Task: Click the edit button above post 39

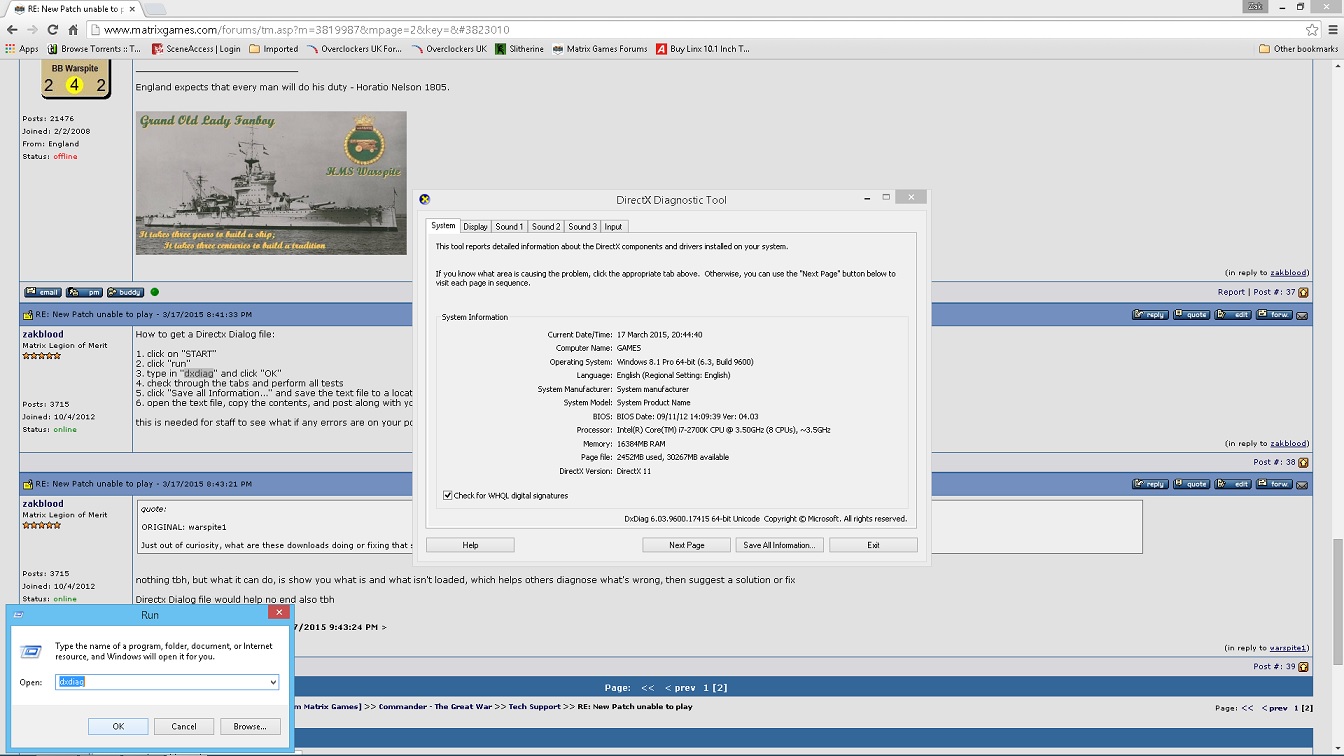Action: coord(1233,484)
